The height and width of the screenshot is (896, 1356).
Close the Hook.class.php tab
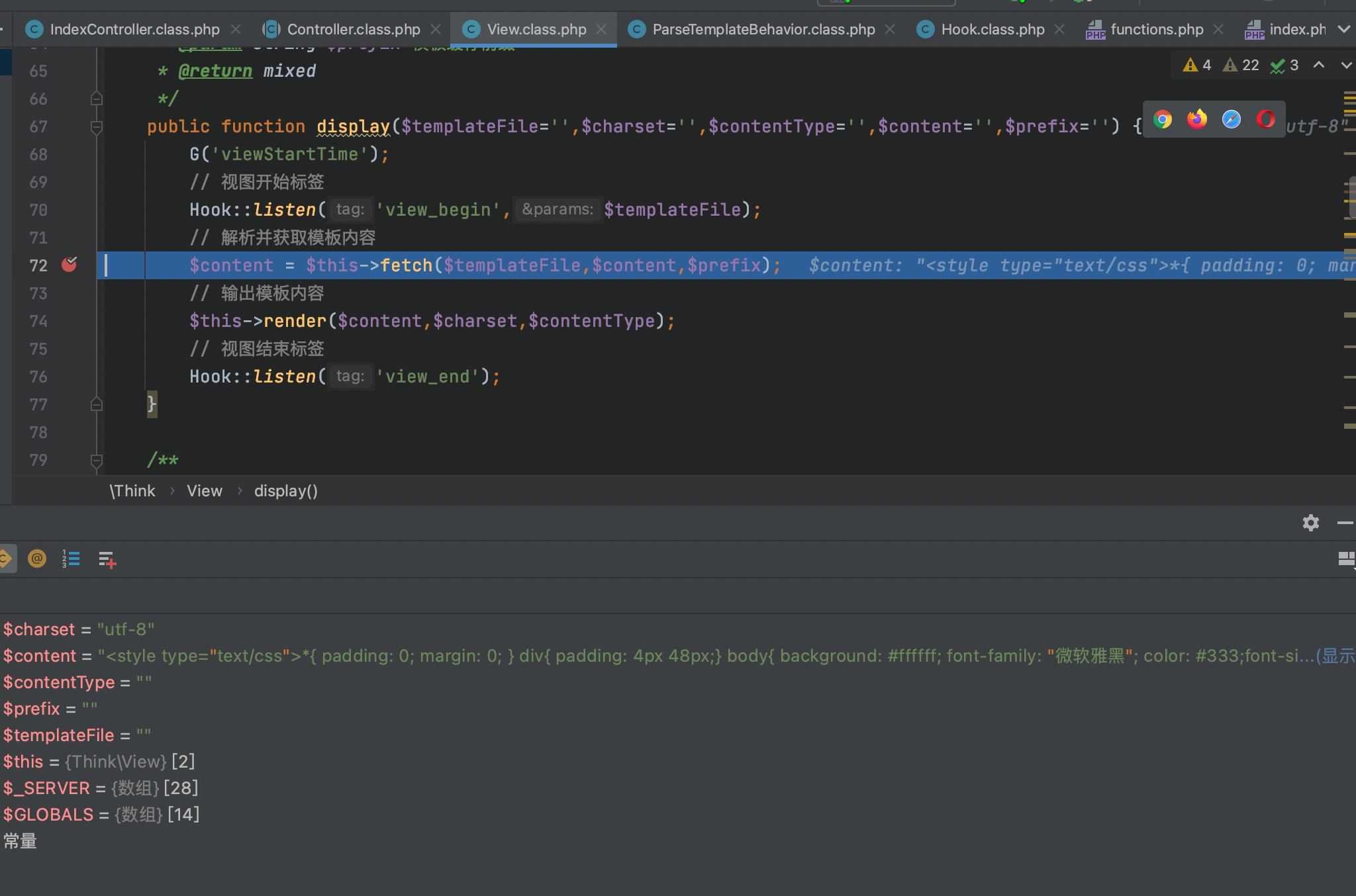click(1059, 30)
